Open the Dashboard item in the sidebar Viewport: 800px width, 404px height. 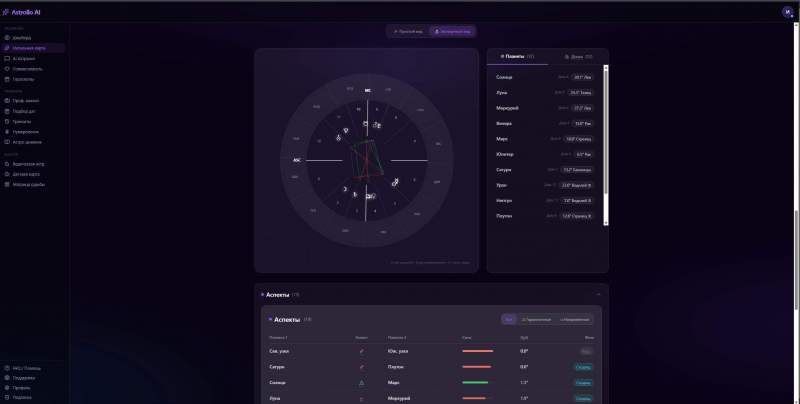tap(21, 38)
